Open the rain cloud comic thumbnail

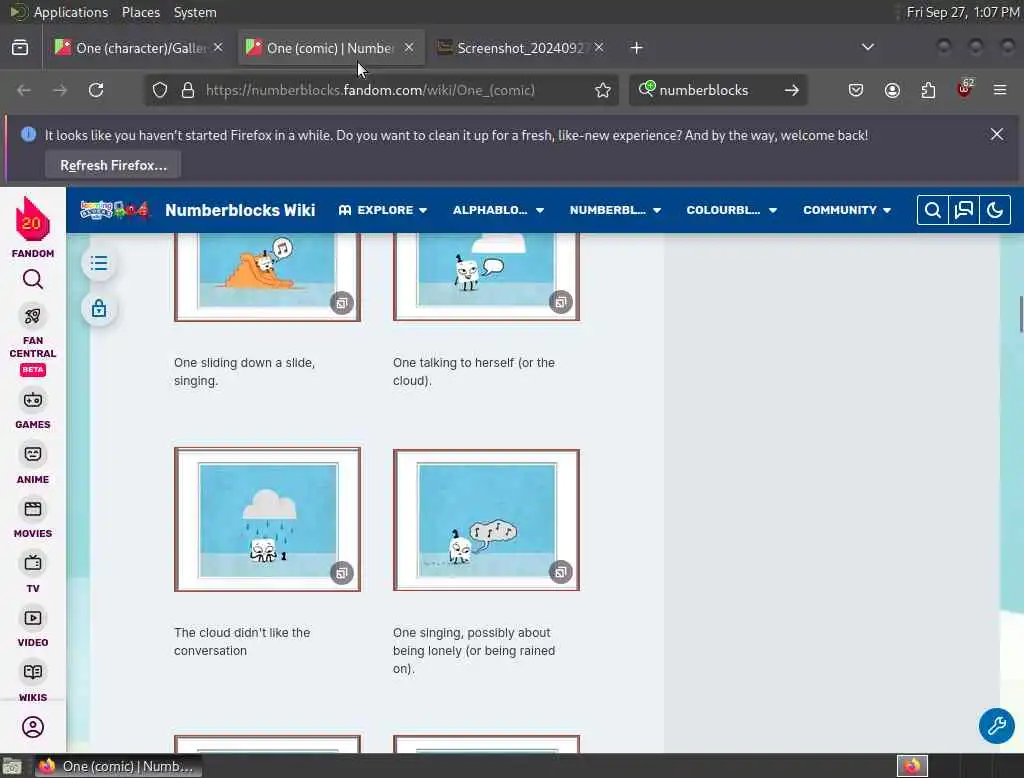tap(267, 520)
